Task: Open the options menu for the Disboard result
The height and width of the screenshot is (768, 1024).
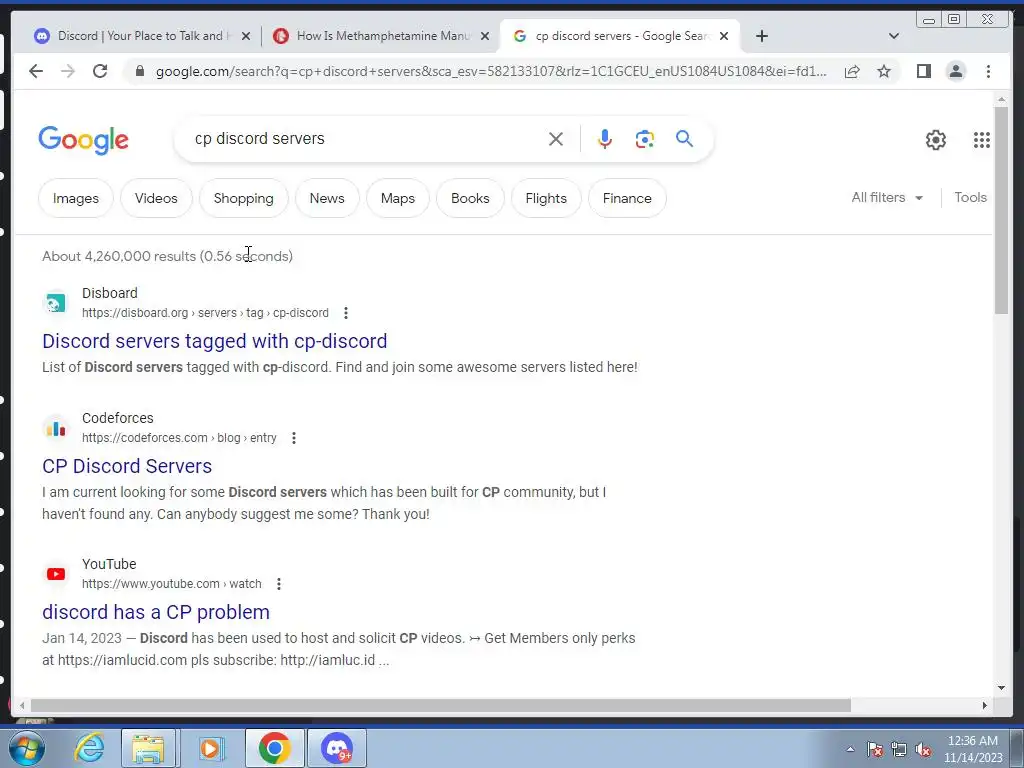Action: tap(346, 313)
